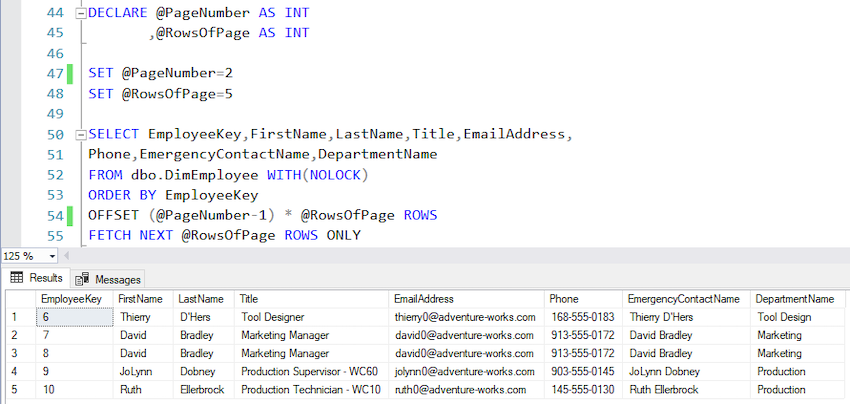The height and width of the screenshot is (404, 850).
Task: Select the LastName cell D'Hers
Action: [x=204, y=317]
